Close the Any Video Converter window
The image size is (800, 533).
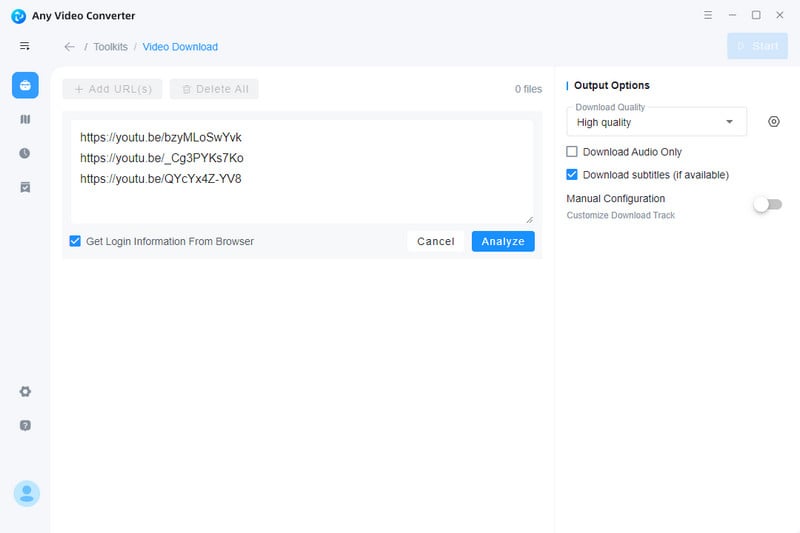780,15
